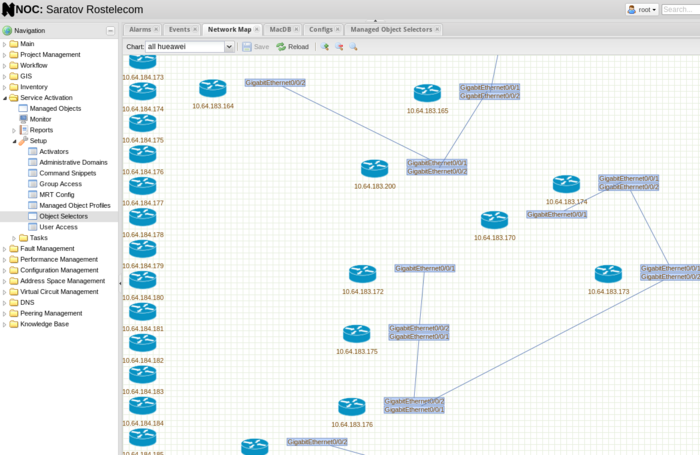Select the Network Map tab
This screenshot has width=700, height=455.
229,29
